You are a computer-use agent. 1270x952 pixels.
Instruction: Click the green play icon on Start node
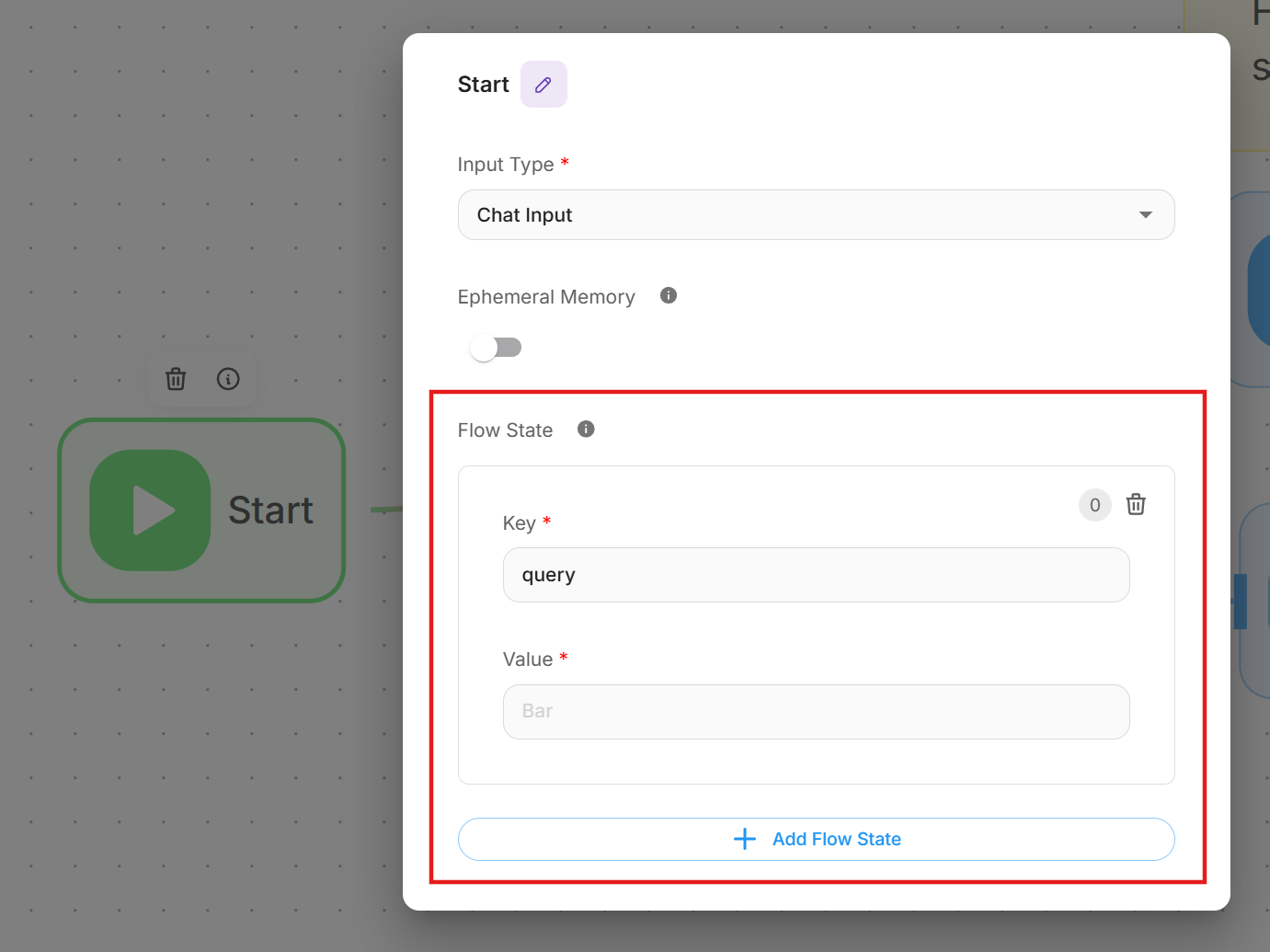click(151, 510)
